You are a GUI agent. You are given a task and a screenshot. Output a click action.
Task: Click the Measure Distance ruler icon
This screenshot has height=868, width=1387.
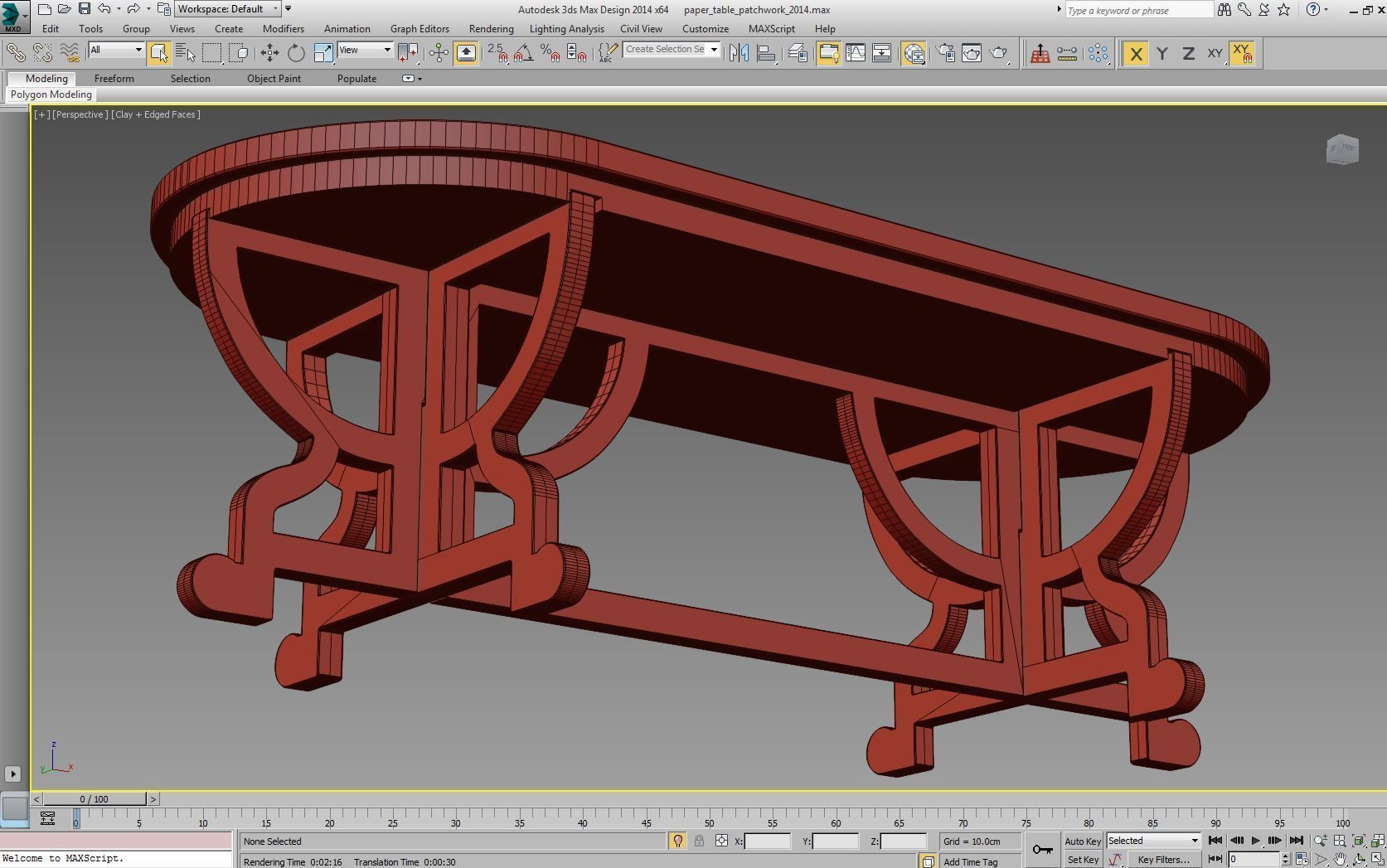(1067, 53)
